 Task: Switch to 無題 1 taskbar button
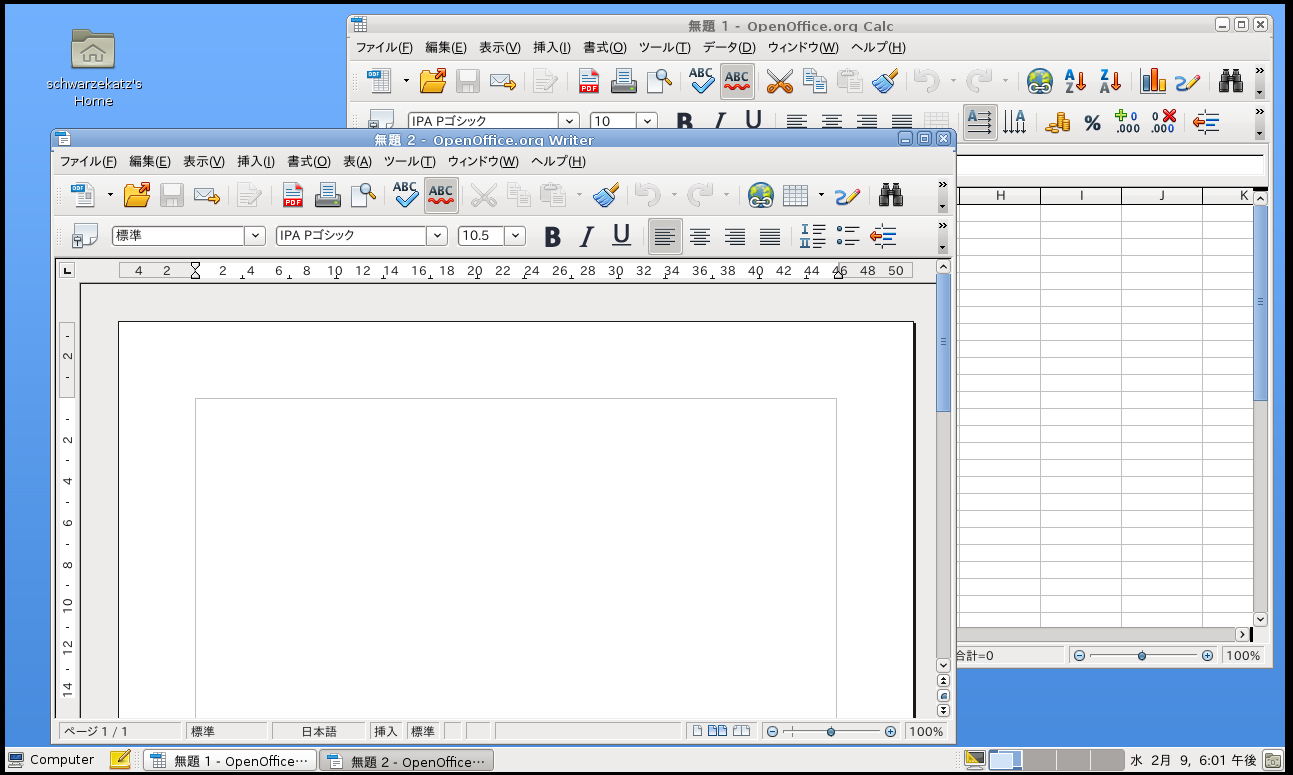230,761
